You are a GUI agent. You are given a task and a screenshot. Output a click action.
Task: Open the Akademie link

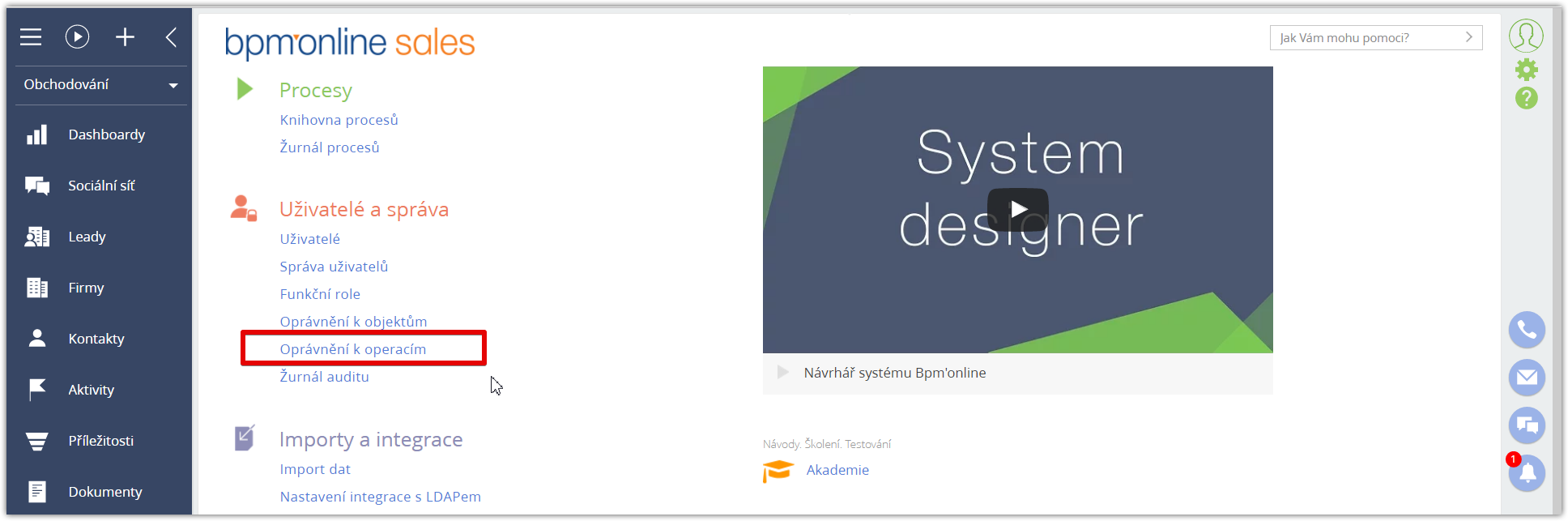(837, 470)
